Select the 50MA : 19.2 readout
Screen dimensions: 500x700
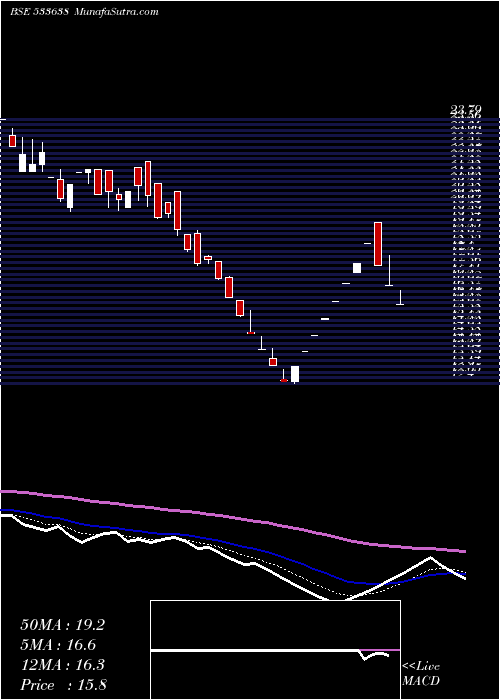click(63, 625)
